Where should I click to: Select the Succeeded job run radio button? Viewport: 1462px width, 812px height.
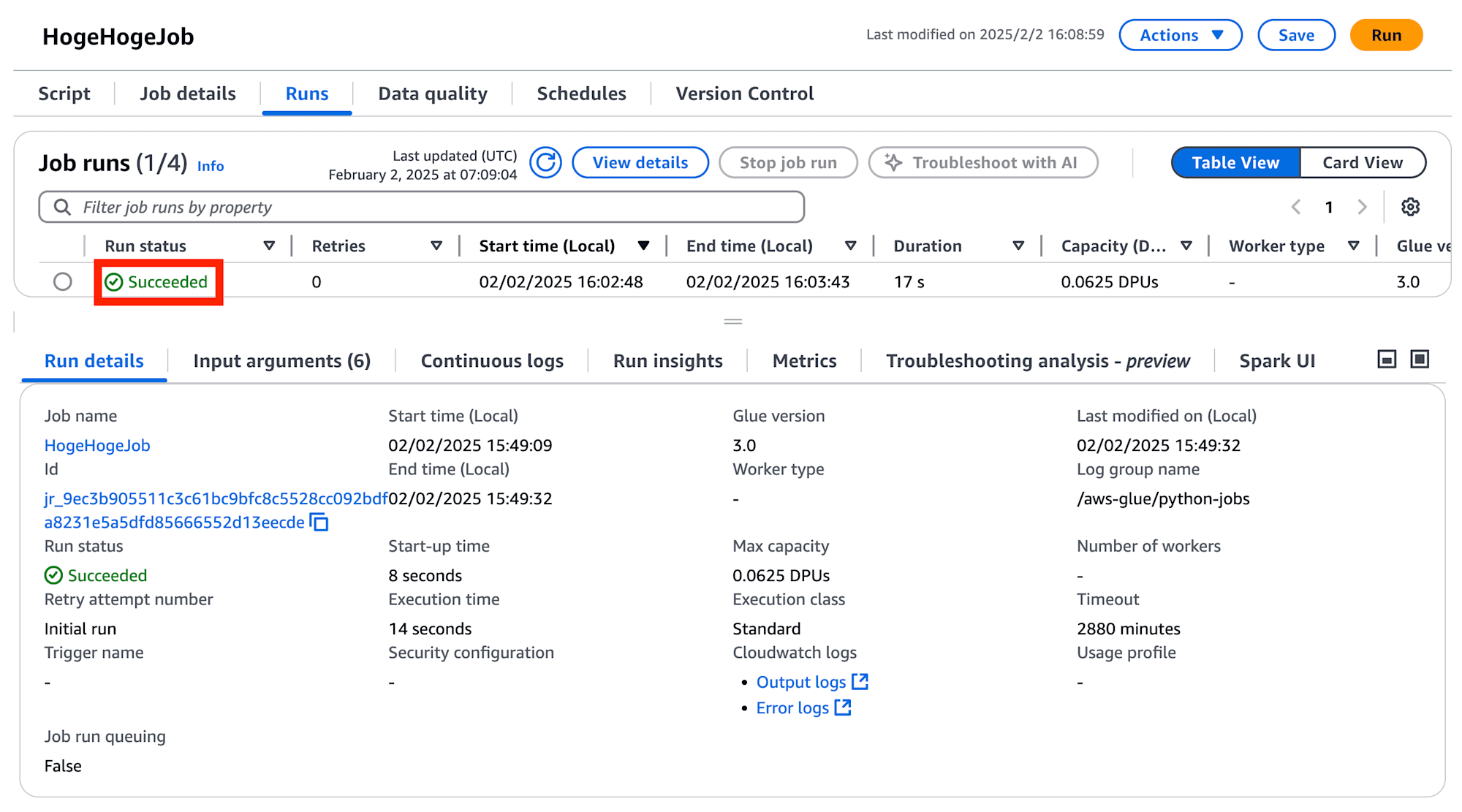click(63, 281)
